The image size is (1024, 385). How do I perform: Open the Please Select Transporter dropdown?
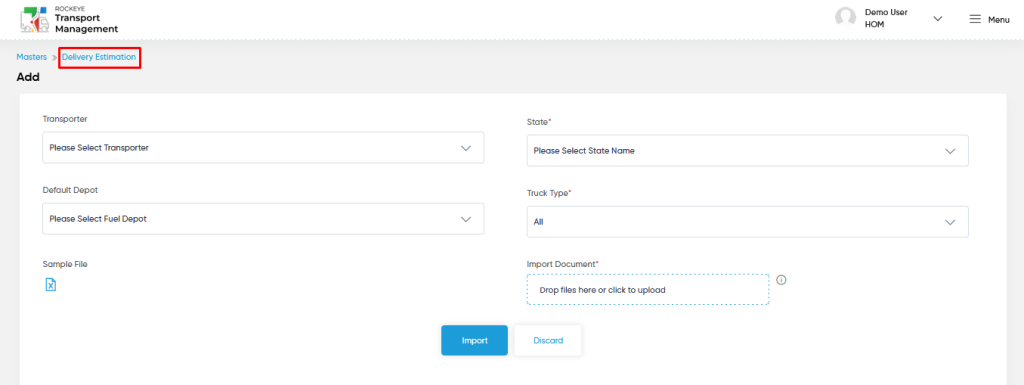point(263,147)
